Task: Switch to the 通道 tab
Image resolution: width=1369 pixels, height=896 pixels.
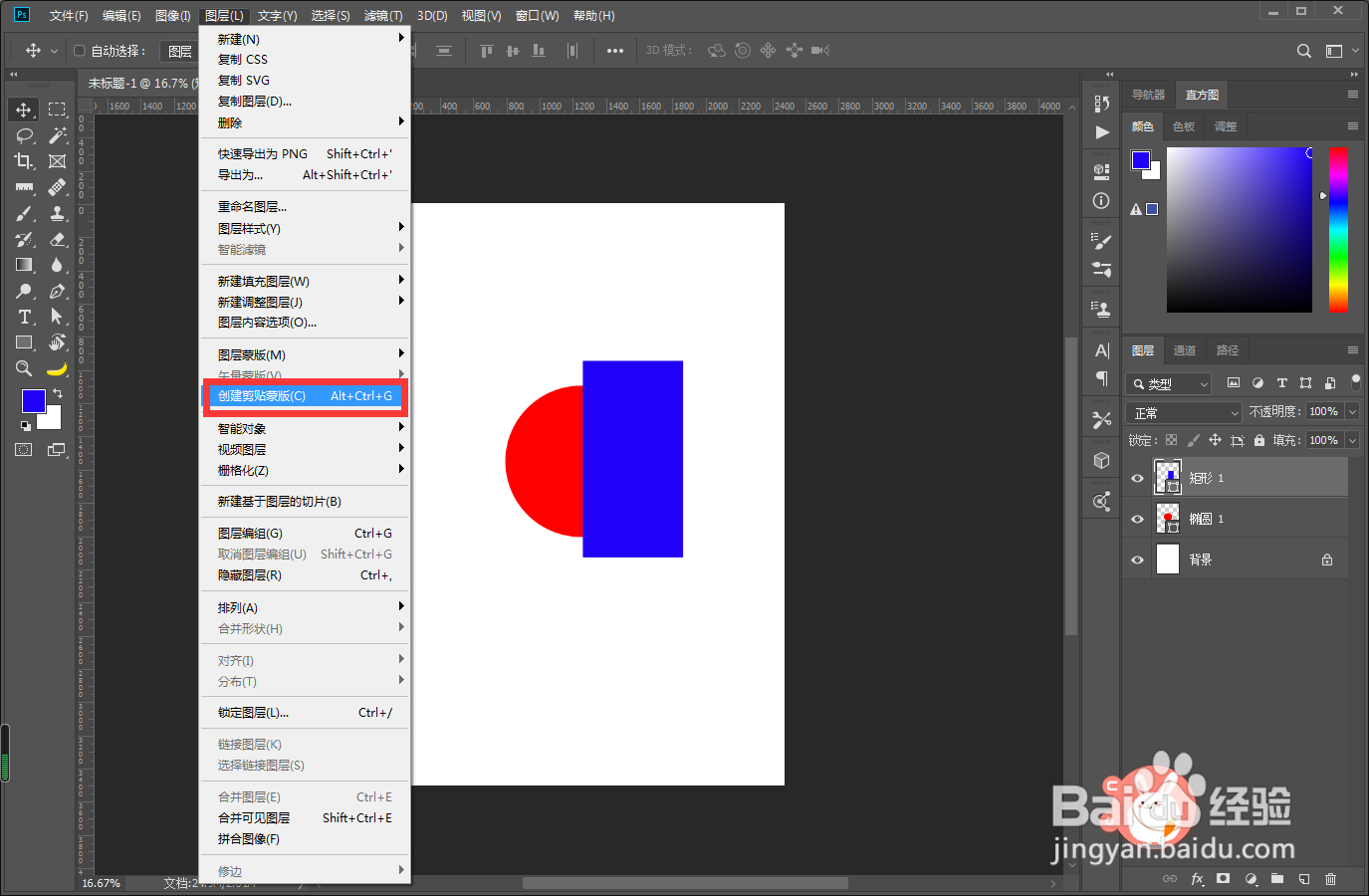Action: pos(1185,350)
